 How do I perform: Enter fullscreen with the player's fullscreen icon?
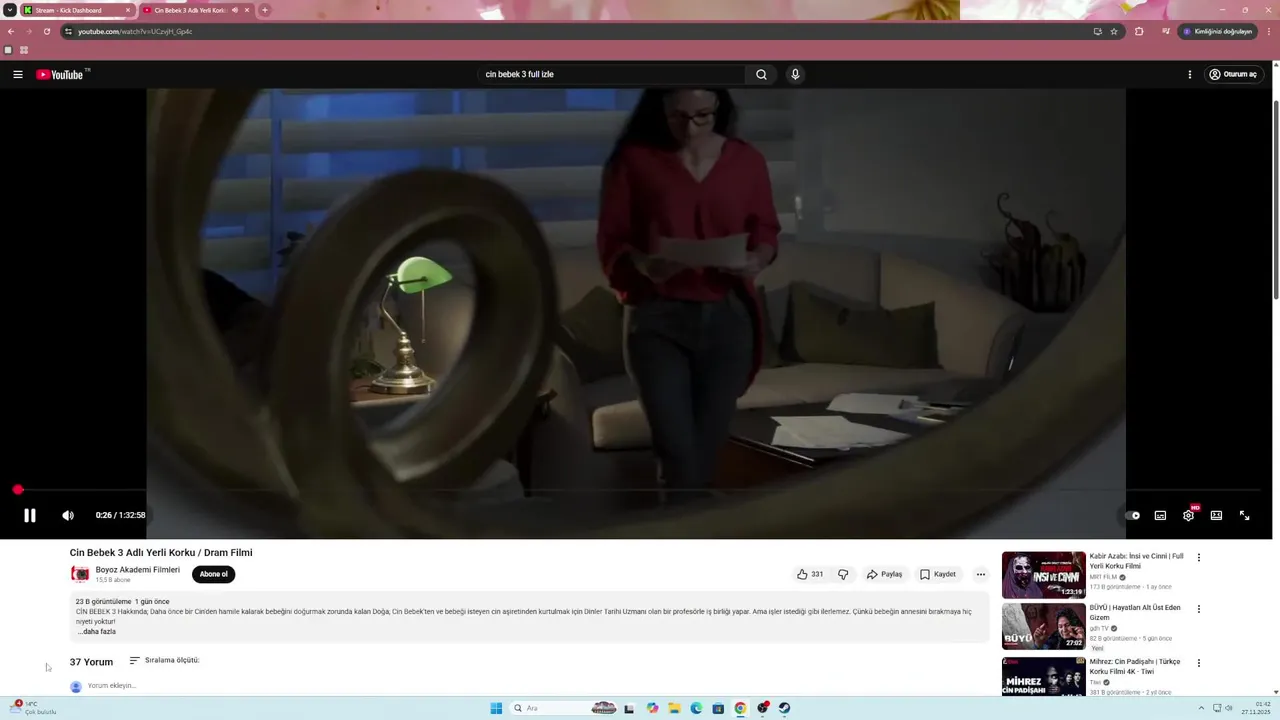coord(1245,515)
